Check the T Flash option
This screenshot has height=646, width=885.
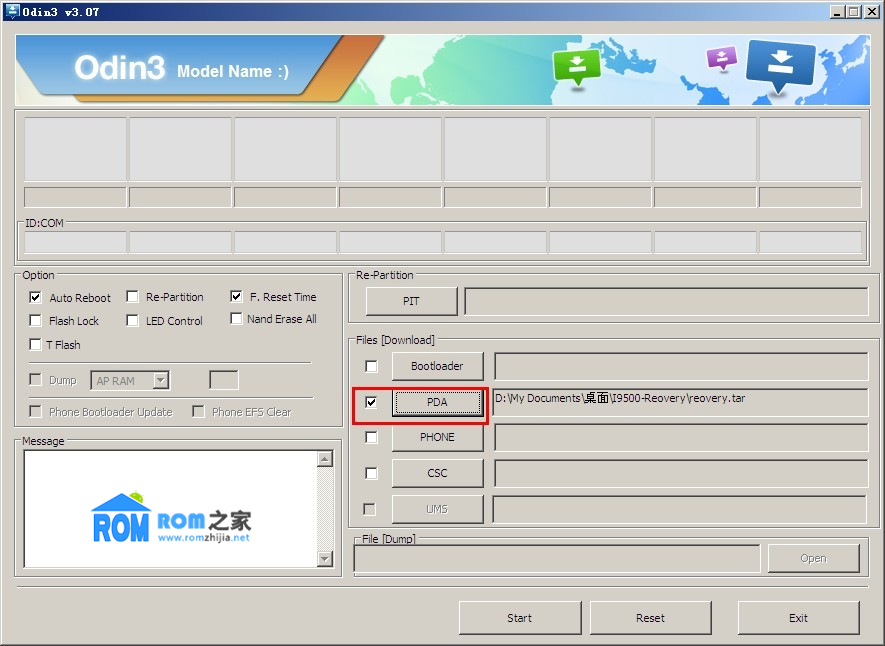point(36,344)
